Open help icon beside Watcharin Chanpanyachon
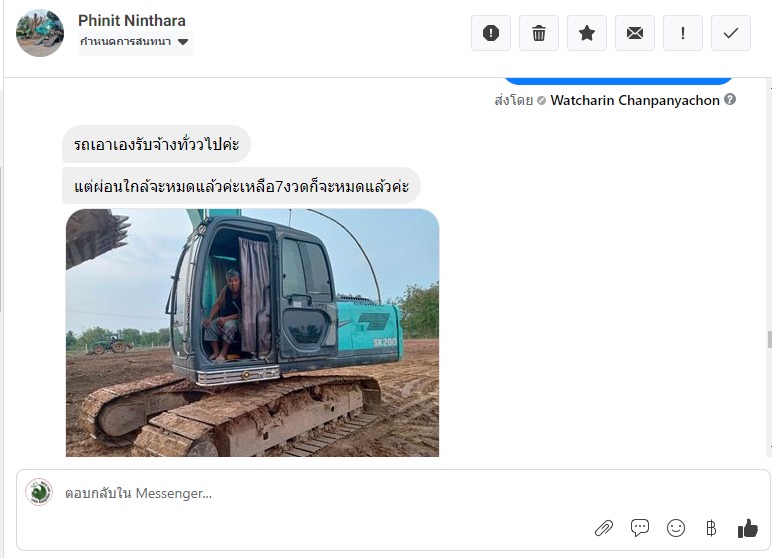The image size is (772, 558). tap(731, 100)
